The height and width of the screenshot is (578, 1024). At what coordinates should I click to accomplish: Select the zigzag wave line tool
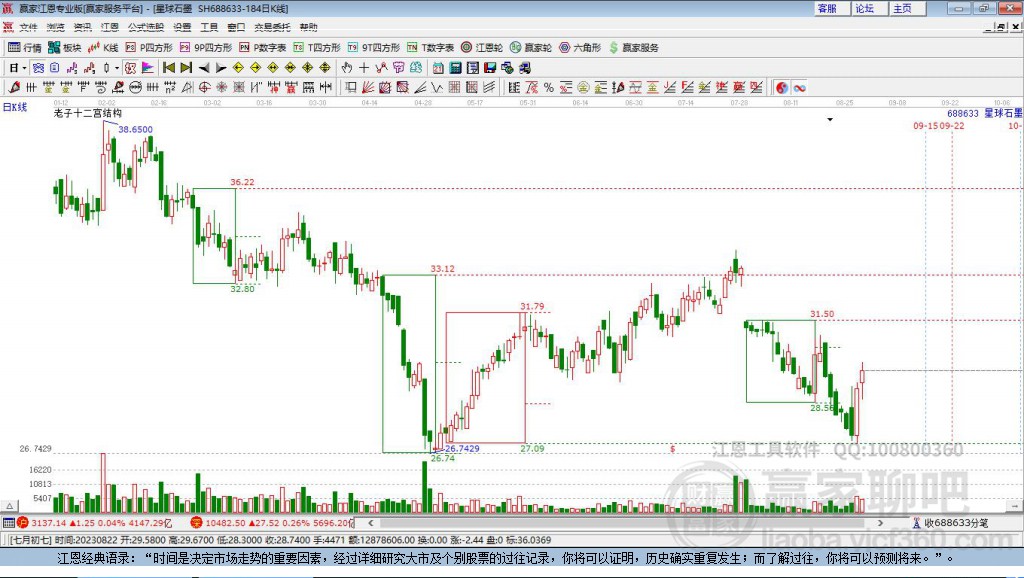pos(436,88)
